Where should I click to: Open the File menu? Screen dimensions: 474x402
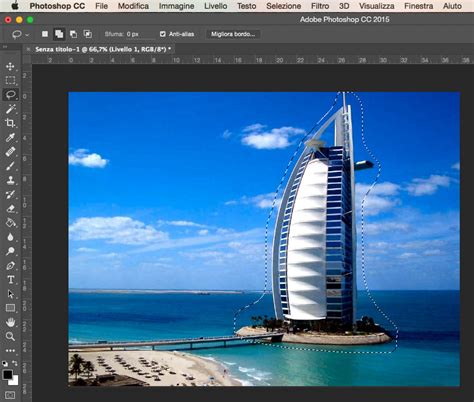point(101,6)
